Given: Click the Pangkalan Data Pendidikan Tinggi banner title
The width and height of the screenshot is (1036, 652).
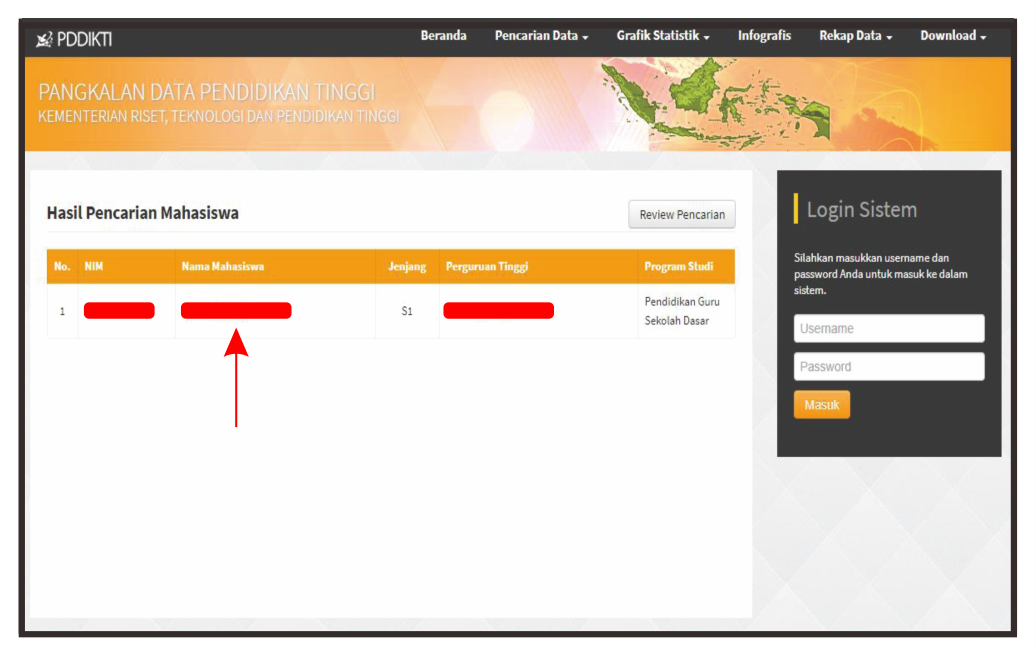Looking at the screenshot, I should tap(207, 92).
